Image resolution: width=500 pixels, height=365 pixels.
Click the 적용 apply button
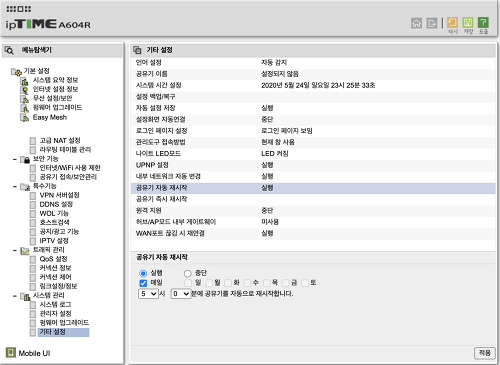484,353
